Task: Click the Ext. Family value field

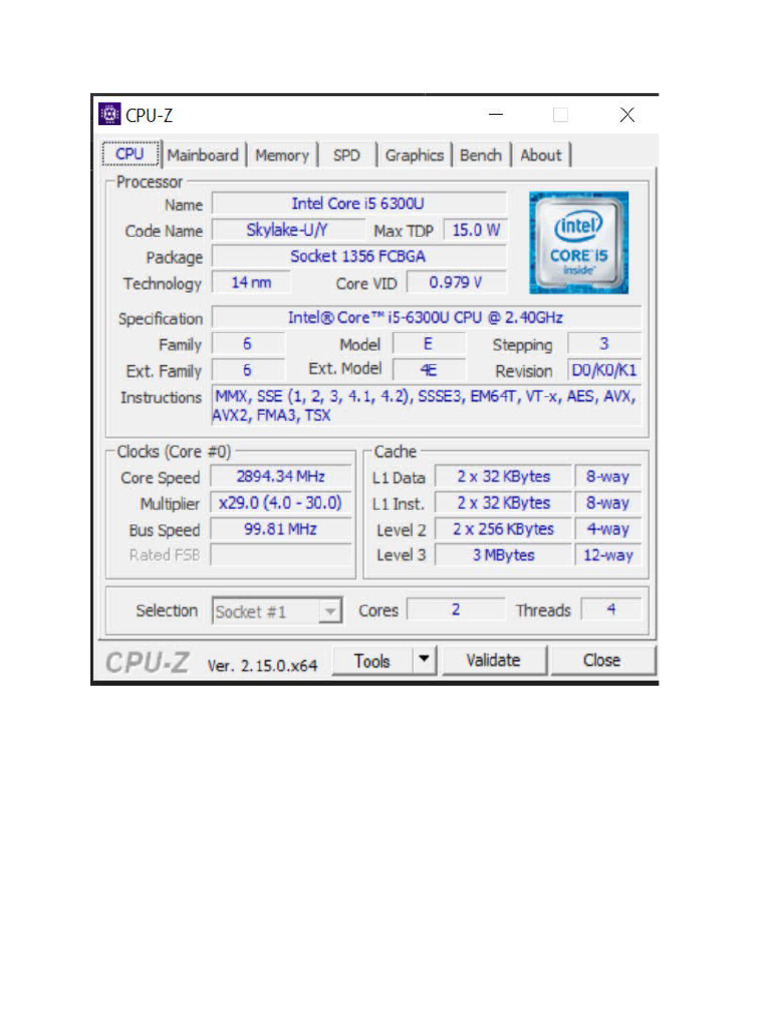Action: pyautogui.click(x=248, y=370)
